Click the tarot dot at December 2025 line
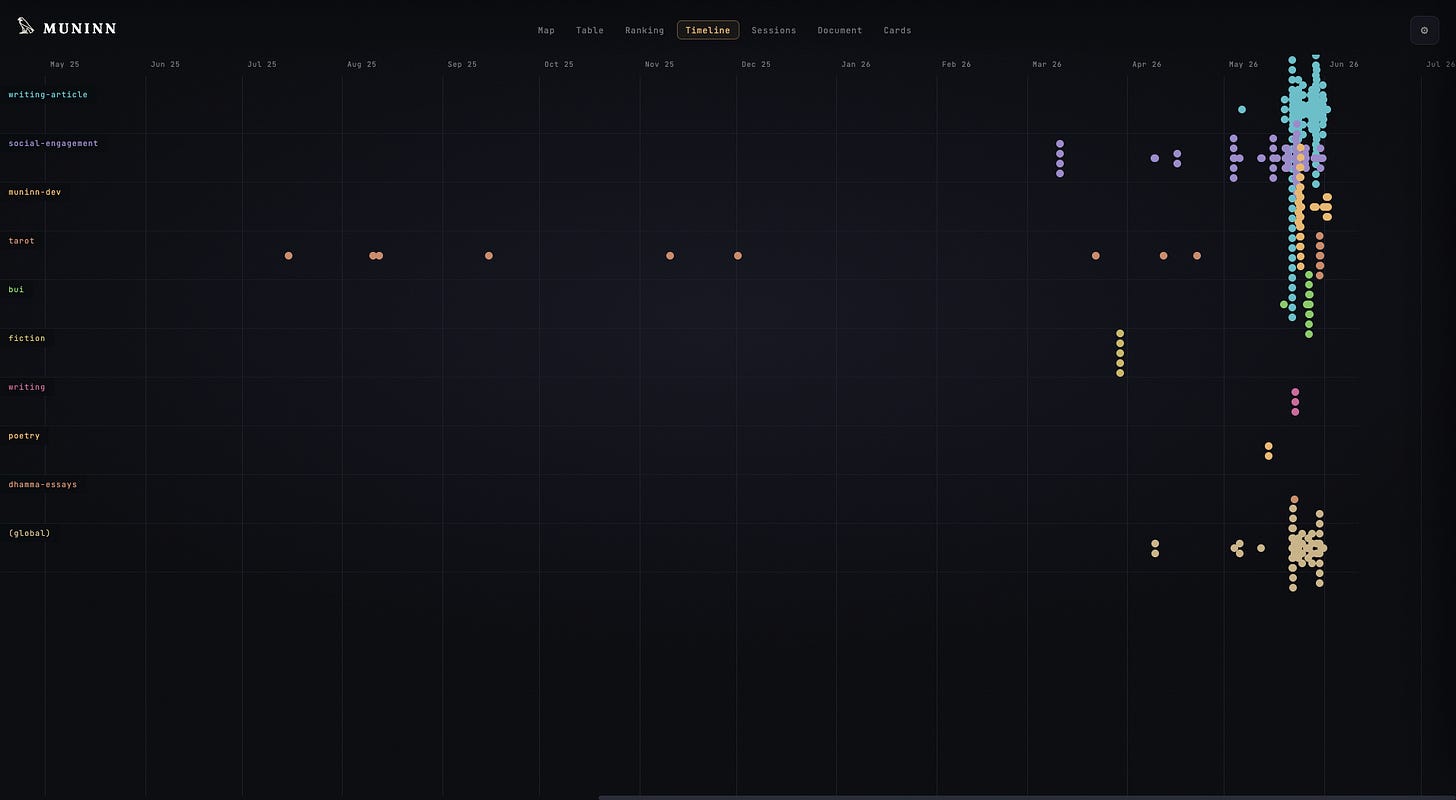This screenshot has width=1456, height=800. 738,256
